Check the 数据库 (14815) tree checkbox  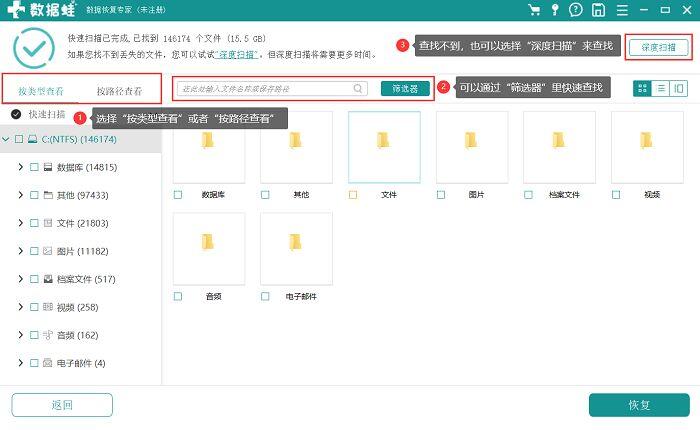(34, 167)
